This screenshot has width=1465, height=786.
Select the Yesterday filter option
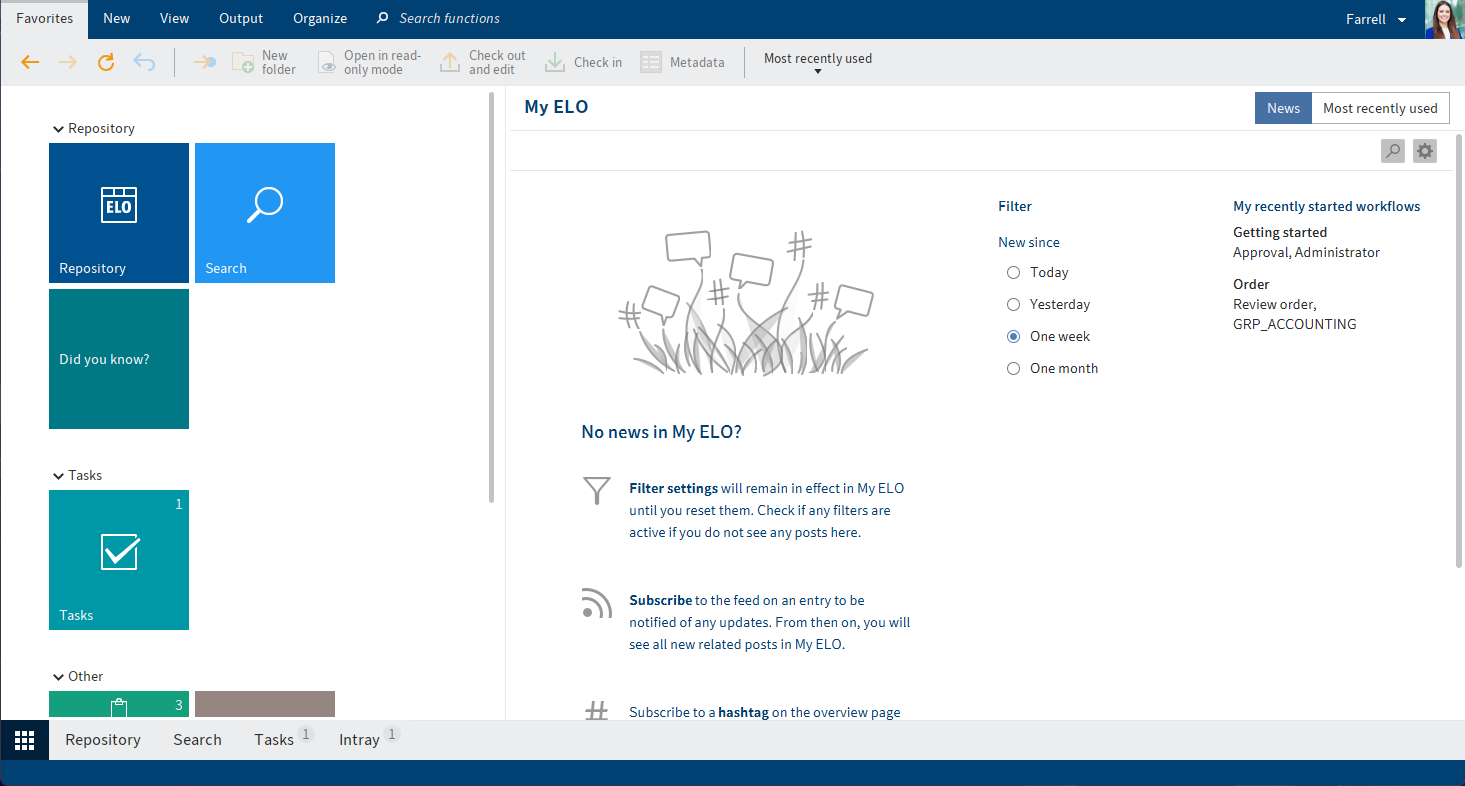coord(1014,304)
